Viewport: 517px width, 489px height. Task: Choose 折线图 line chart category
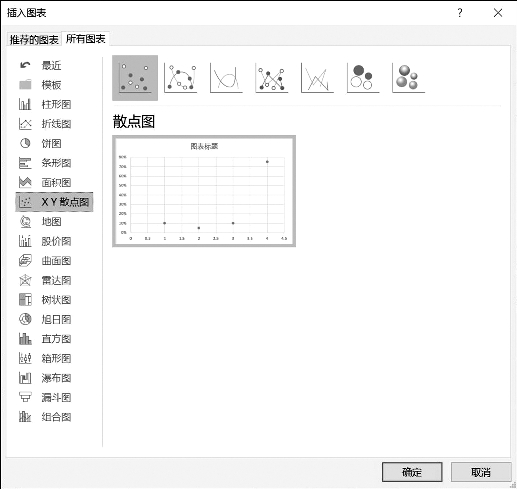point(45,124)
